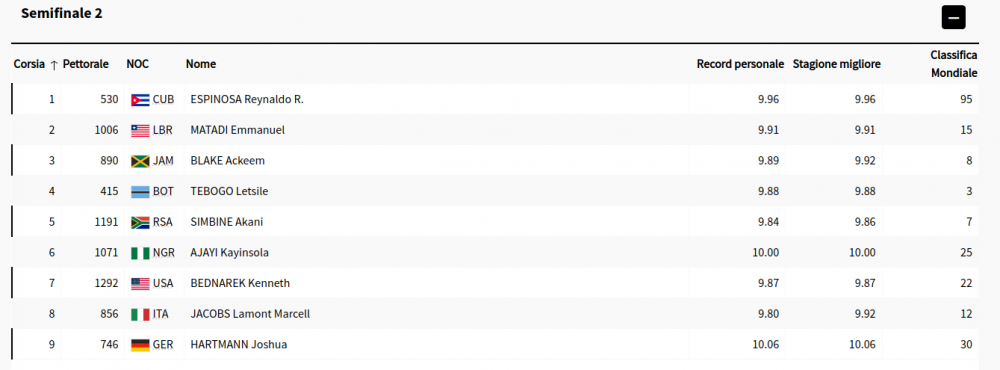
Task: Click the Italy flag icon
Action: click(140, 314)
